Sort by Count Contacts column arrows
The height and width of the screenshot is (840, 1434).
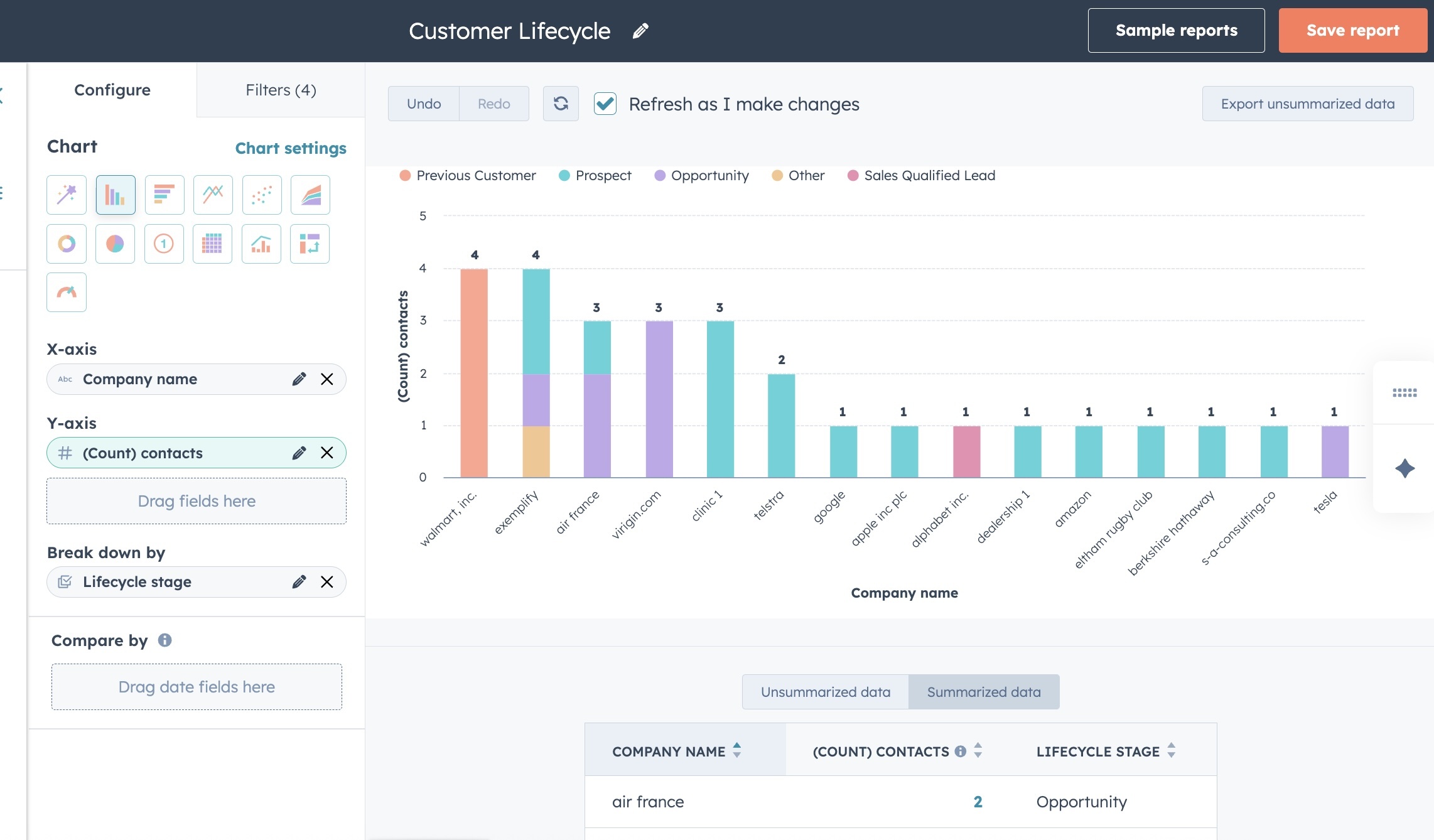[978, 751]
